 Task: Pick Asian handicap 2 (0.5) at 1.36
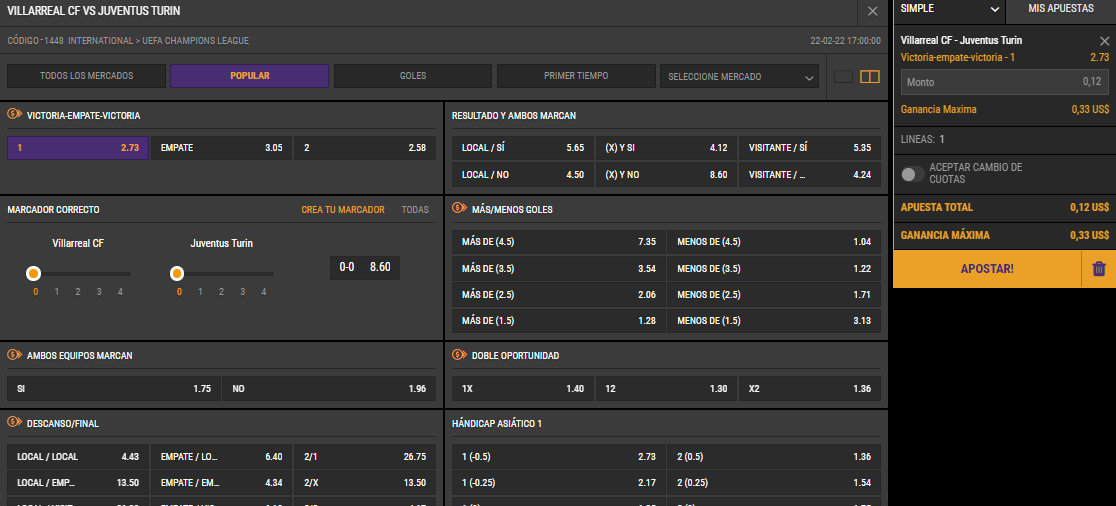(x=774, y=457)
